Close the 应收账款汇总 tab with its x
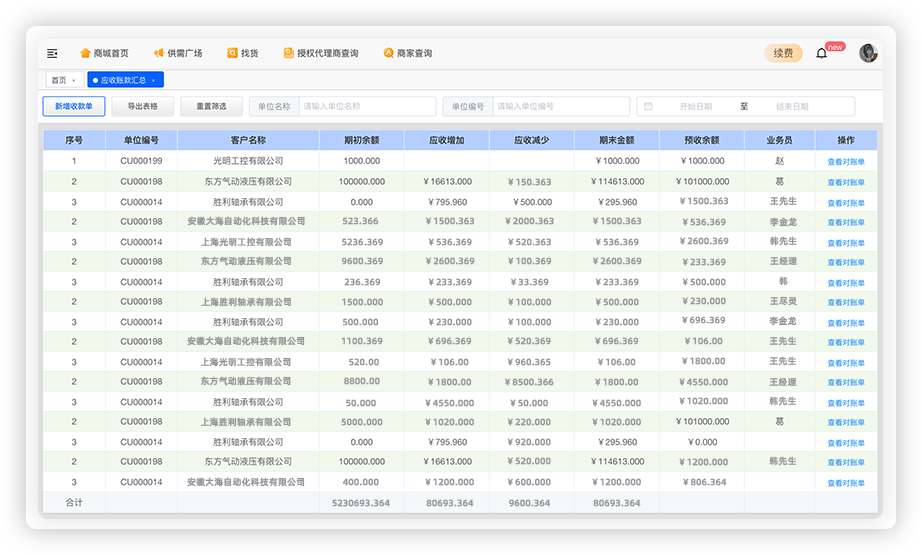The height and width of the screenshot is (555, 922). pyautogui.click(x=153, y=81)
